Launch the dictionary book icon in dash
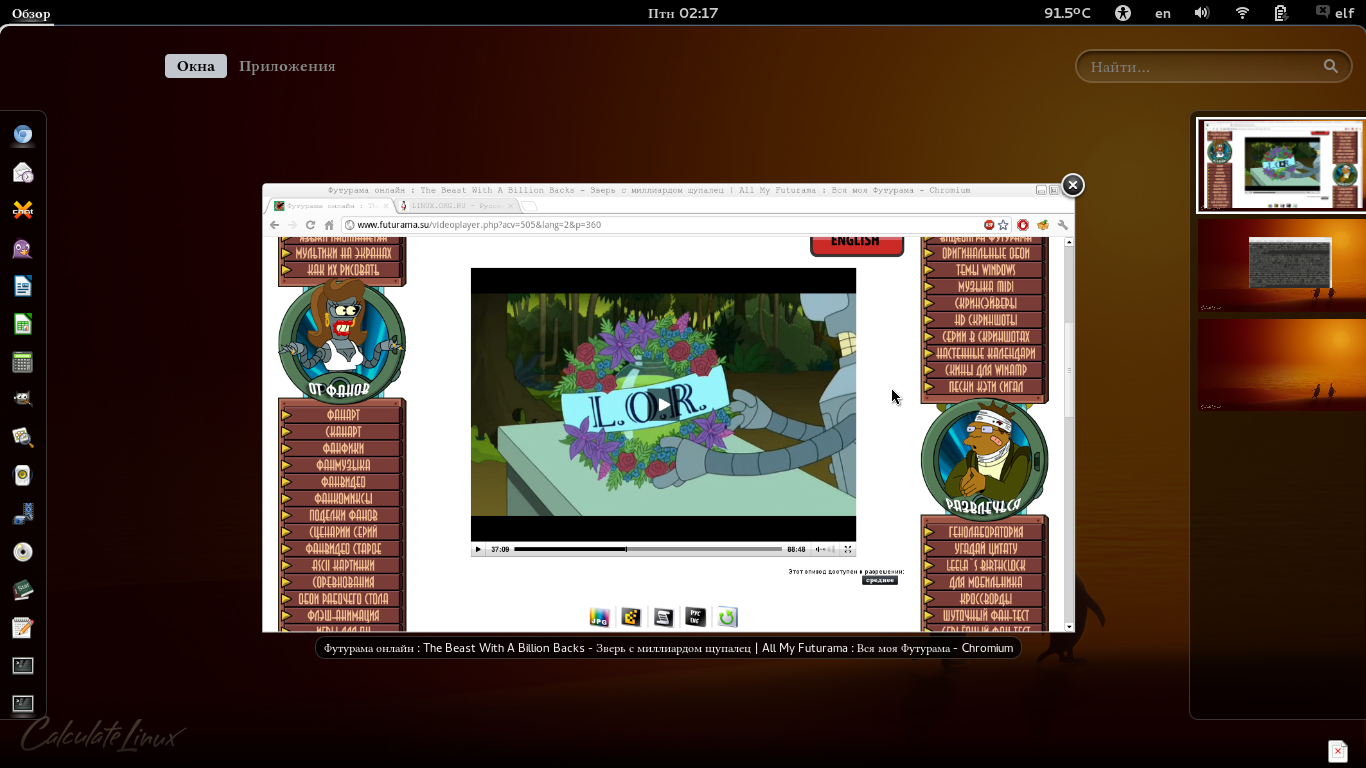The width and height of the screenshot is (1366, 768). [x=22, y=590]
